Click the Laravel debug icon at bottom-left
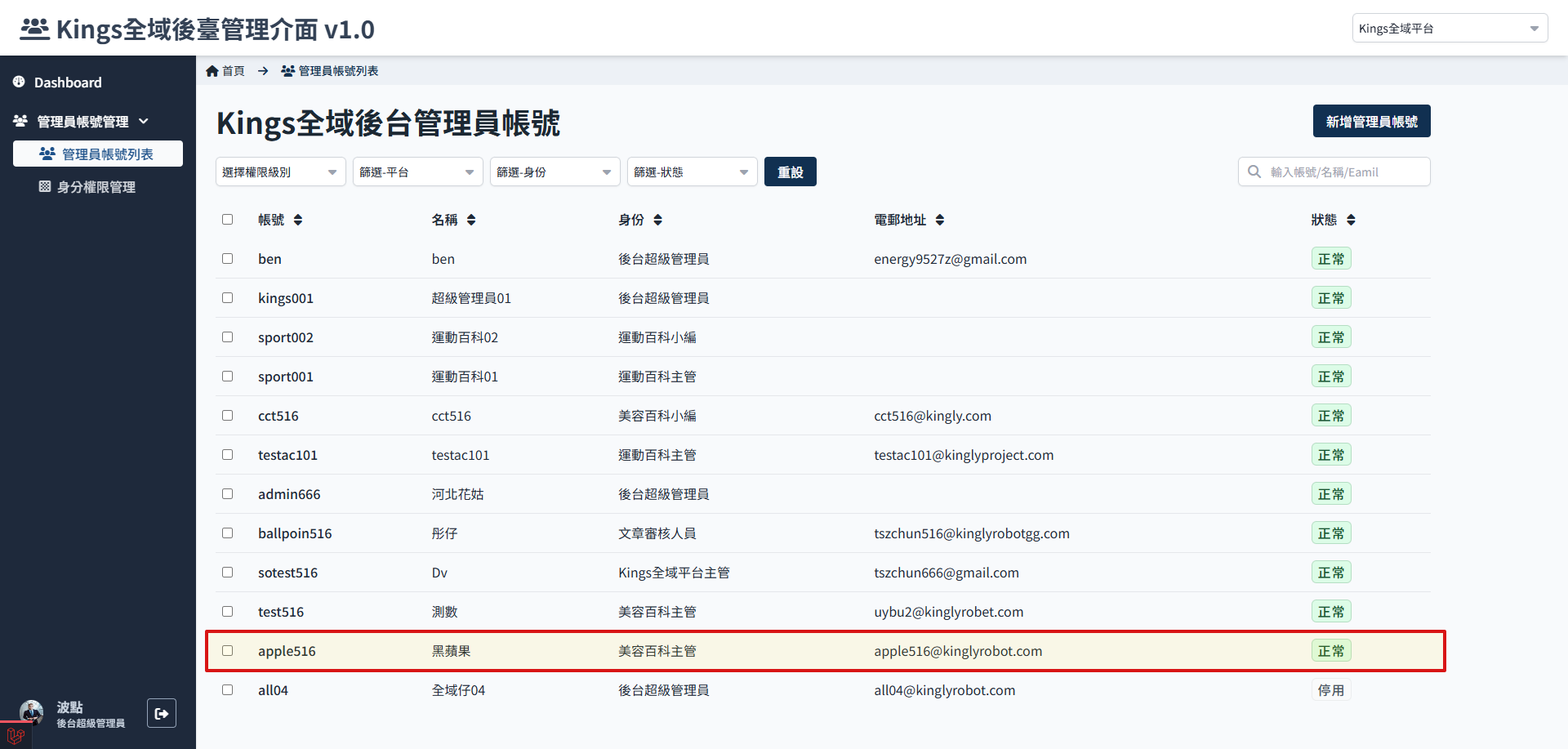Viewport: 1568px width, 749px height. [x=16, y=736]
